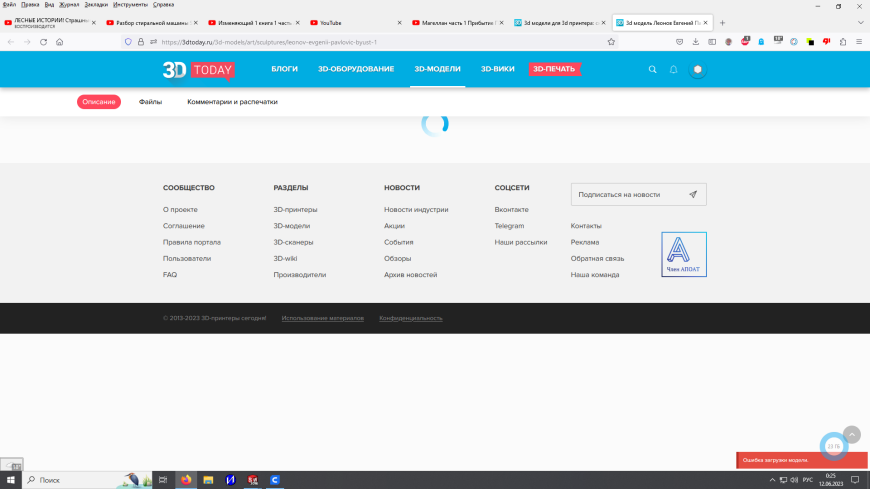This screenshot has height=489, width=870.
Task: Close the ЛЕСНЫЕ ИСТОРИИ browser tab
Action: pyautogui.click(x=94, y=23)
